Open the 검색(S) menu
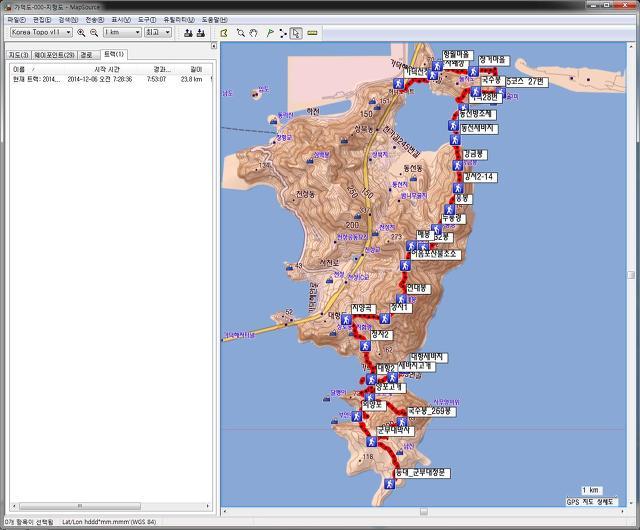Viewport: 640px width, 530px height. 68,20
